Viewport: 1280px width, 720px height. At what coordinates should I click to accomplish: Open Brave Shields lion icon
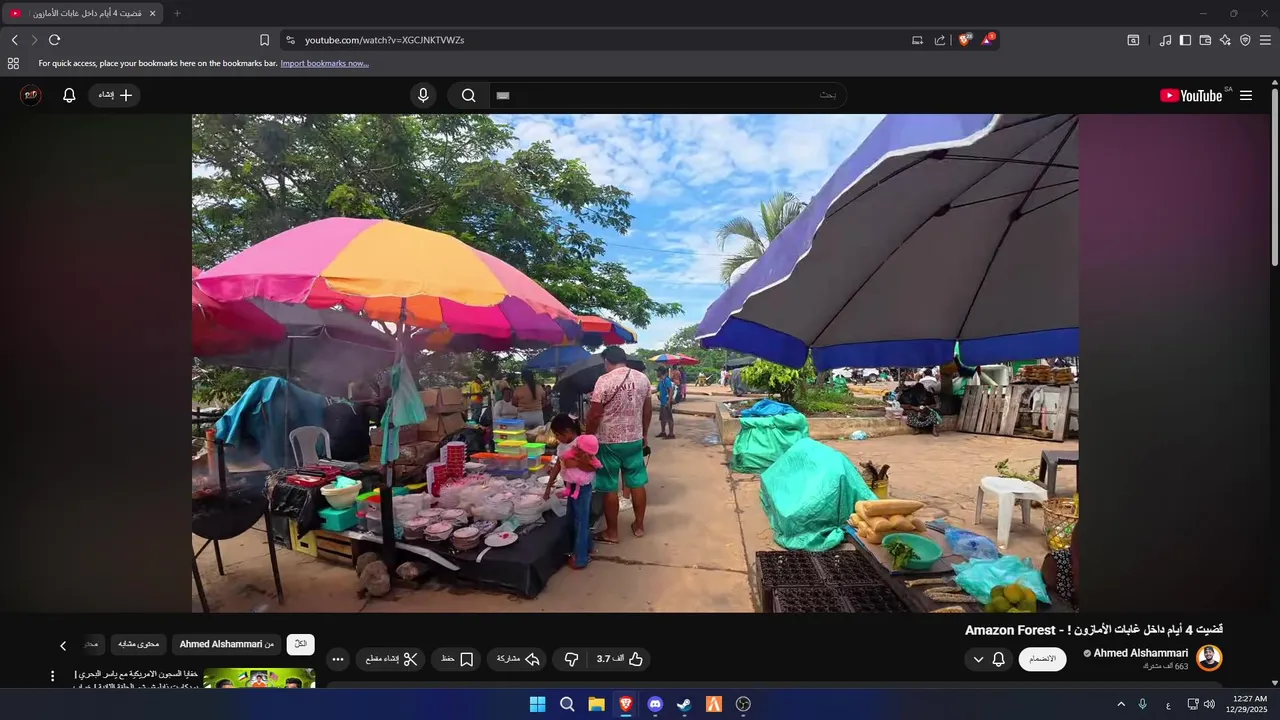pos(965,40)
